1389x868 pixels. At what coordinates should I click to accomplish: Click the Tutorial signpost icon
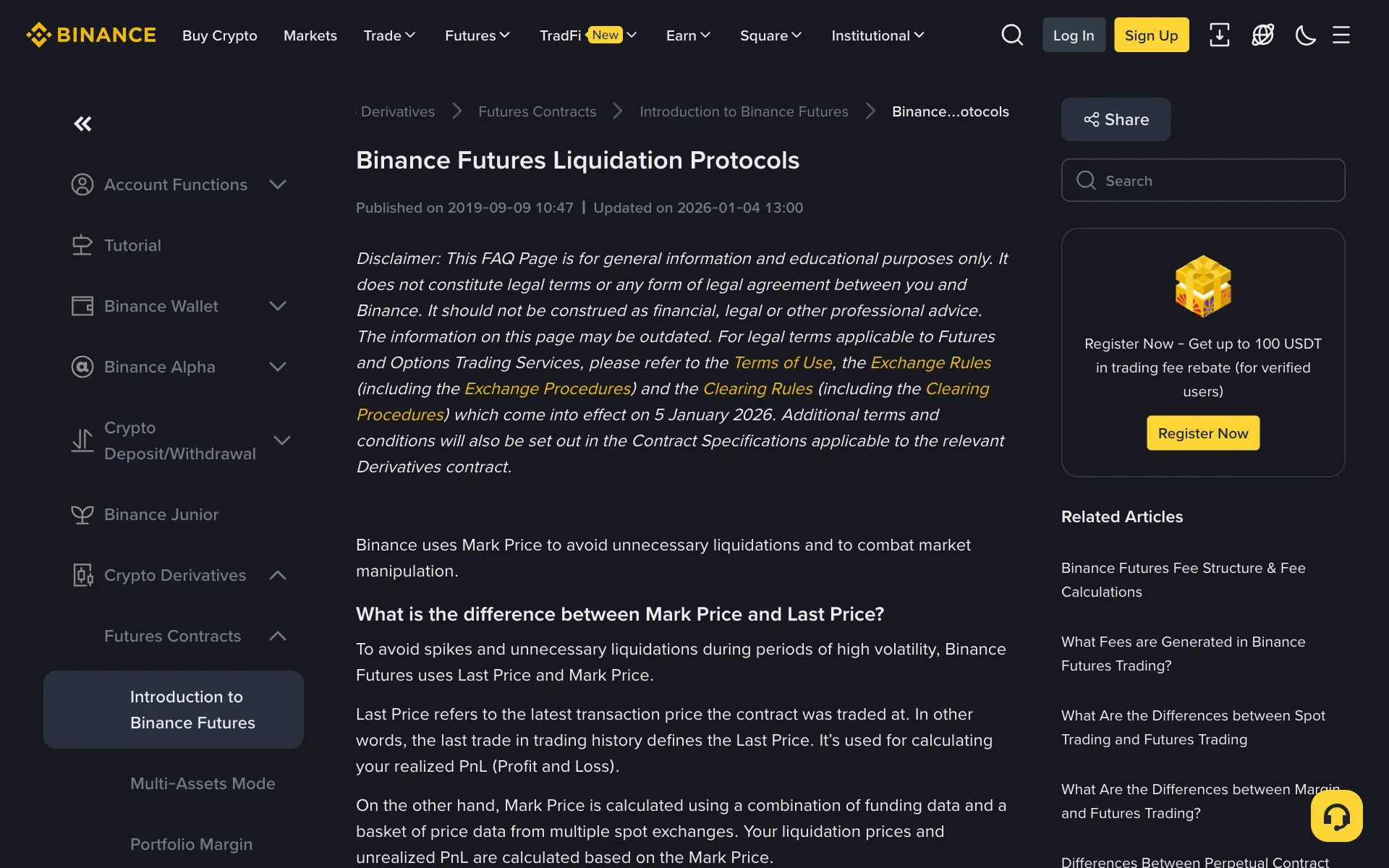82,245
